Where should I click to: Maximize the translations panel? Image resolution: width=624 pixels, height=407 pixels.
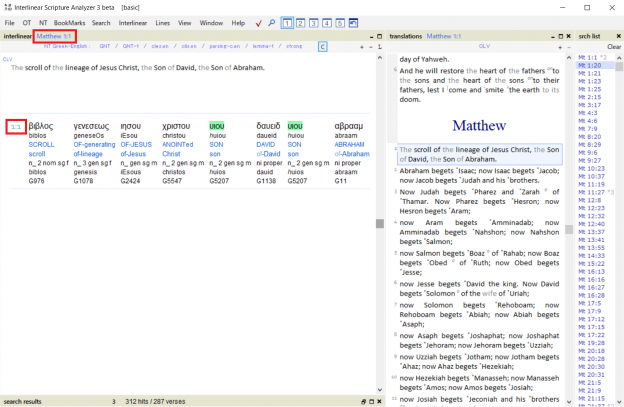coord(561,36)
